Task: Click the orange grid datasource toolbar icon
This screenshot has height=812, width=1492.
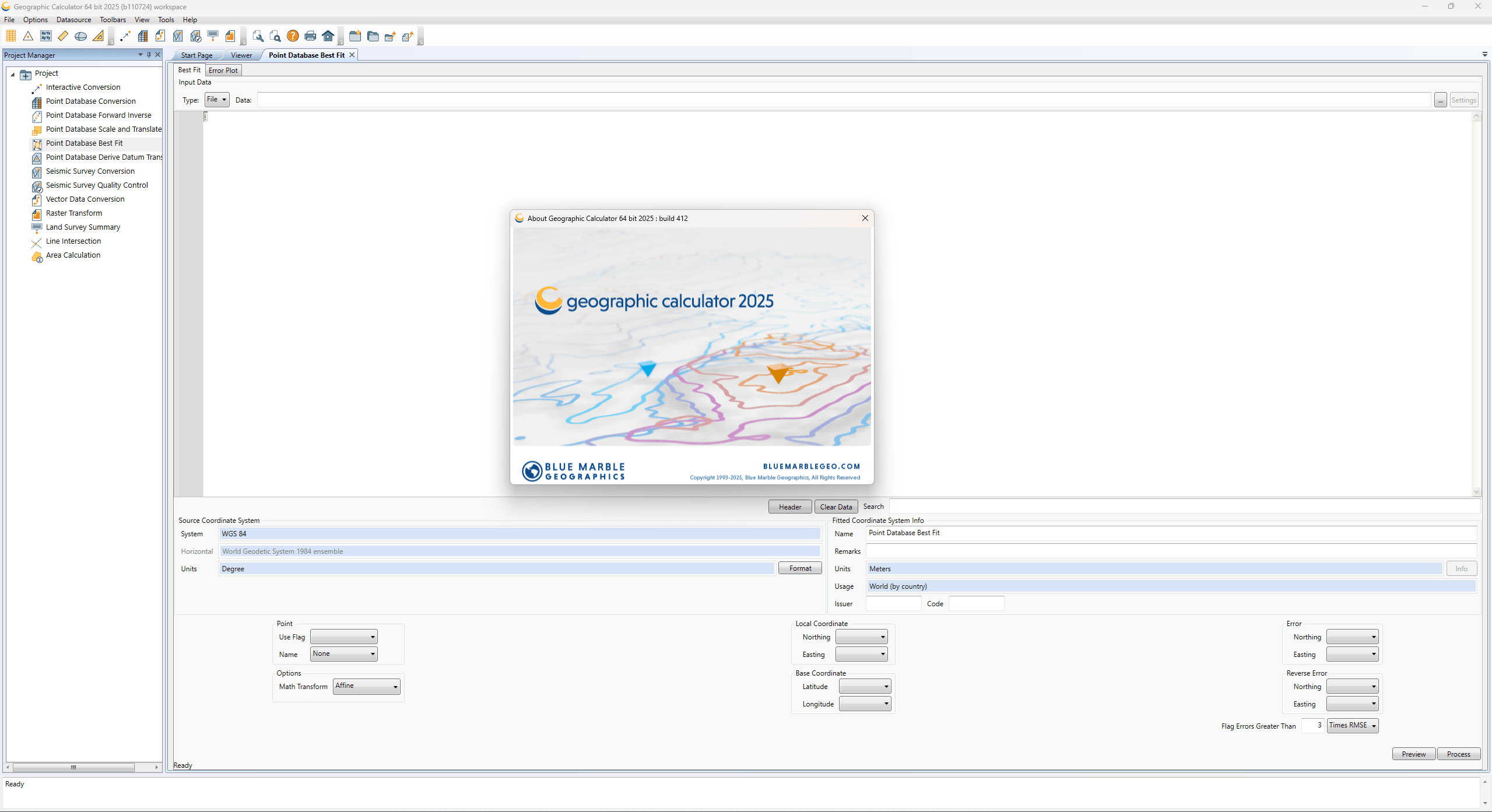Action: coord(10,36)
